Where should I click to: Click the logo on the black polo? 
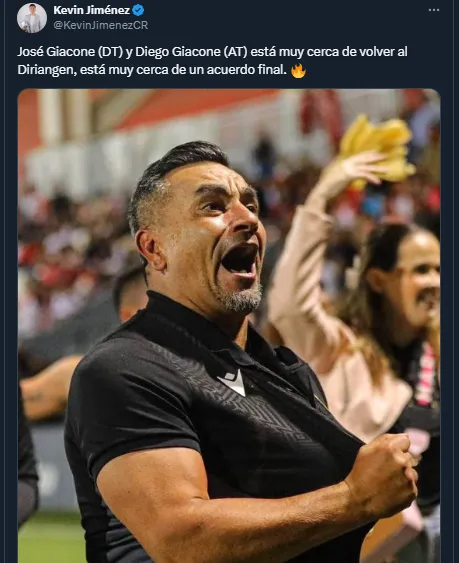[x=232, y=382]
